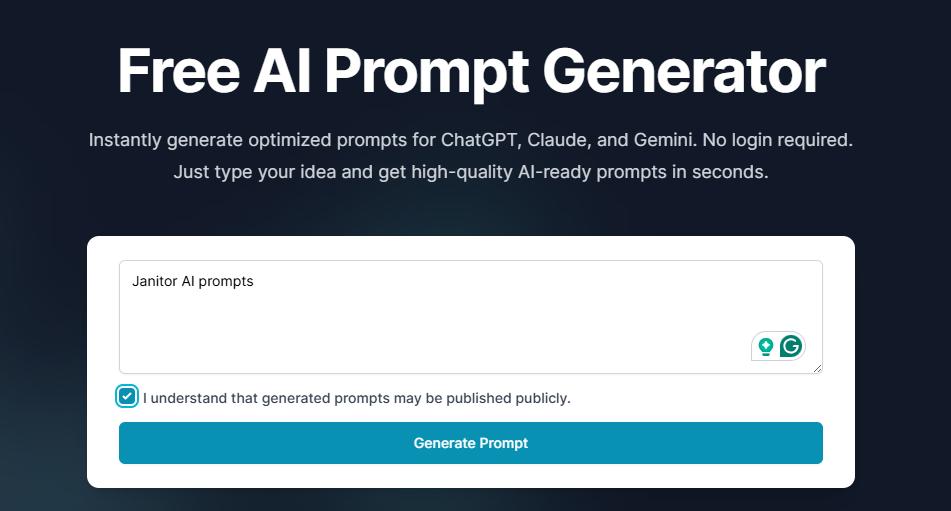Screen dimensions: 951x511
Task: Uncheck the public publishing consent checkbox
Action: coord(127,397)
